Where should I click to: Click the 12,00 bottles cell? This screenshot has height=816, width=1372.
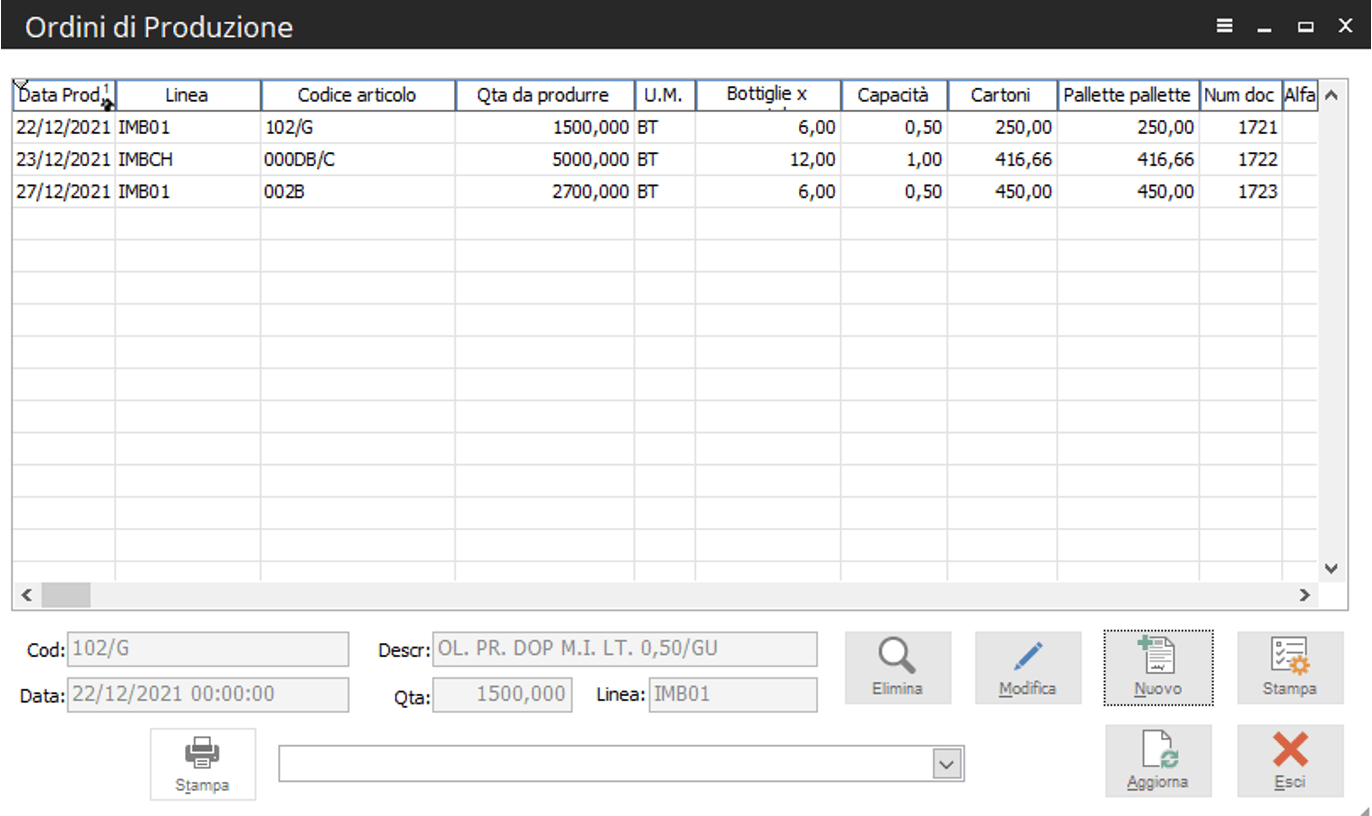[x=768, y=160]
